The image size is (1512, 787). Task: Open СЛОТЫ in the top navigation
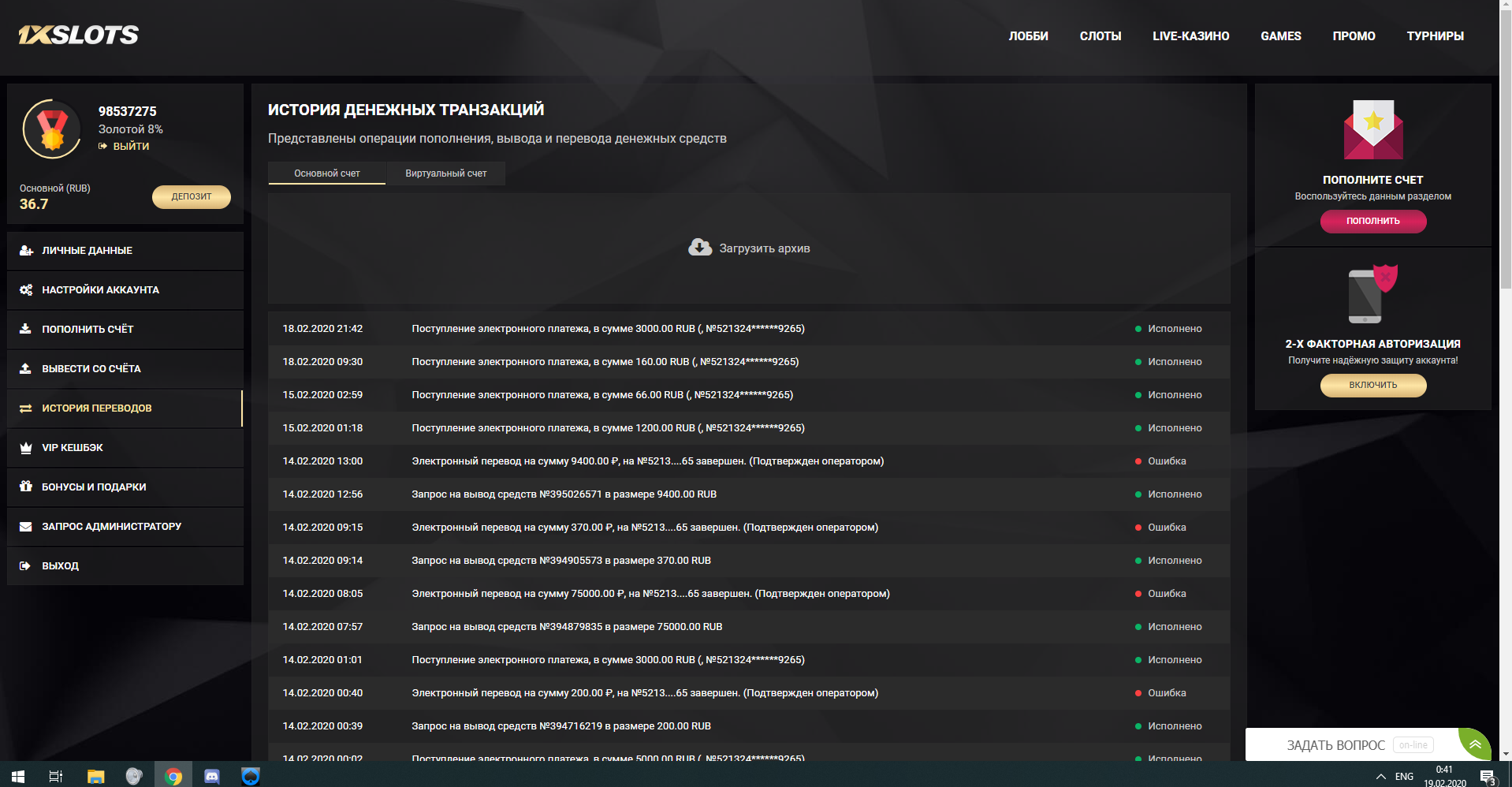(x=1100, y=36)
